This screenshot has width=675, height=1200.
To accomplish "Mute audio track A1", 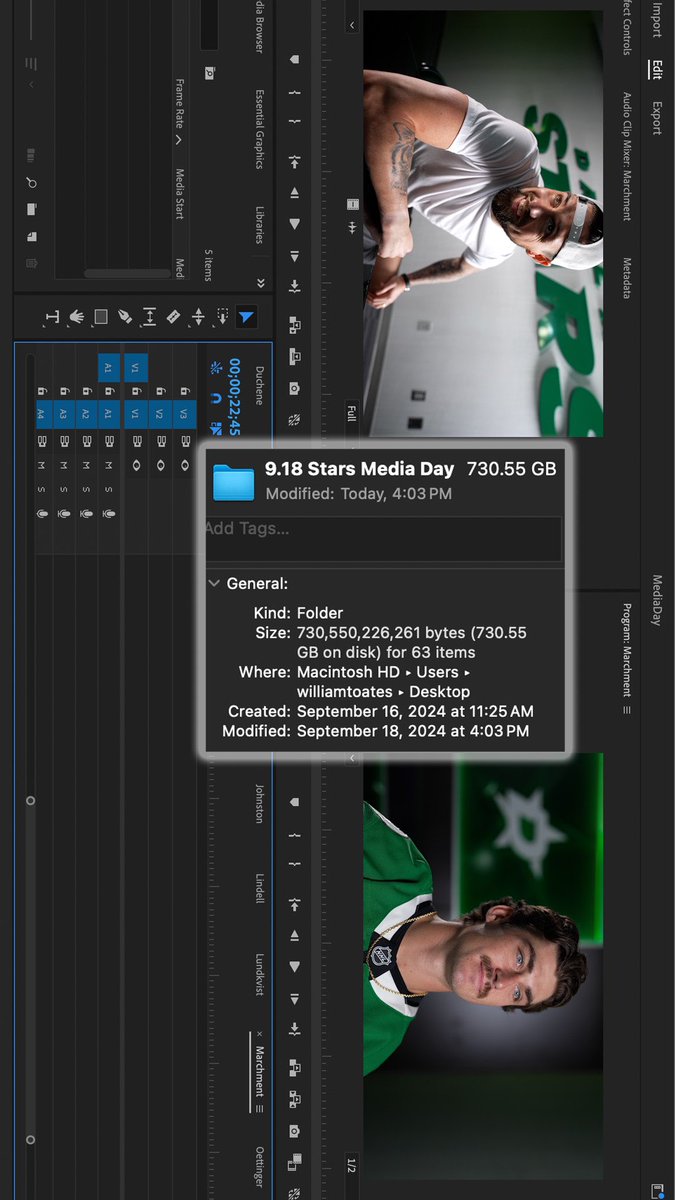I will pos(109,465).
